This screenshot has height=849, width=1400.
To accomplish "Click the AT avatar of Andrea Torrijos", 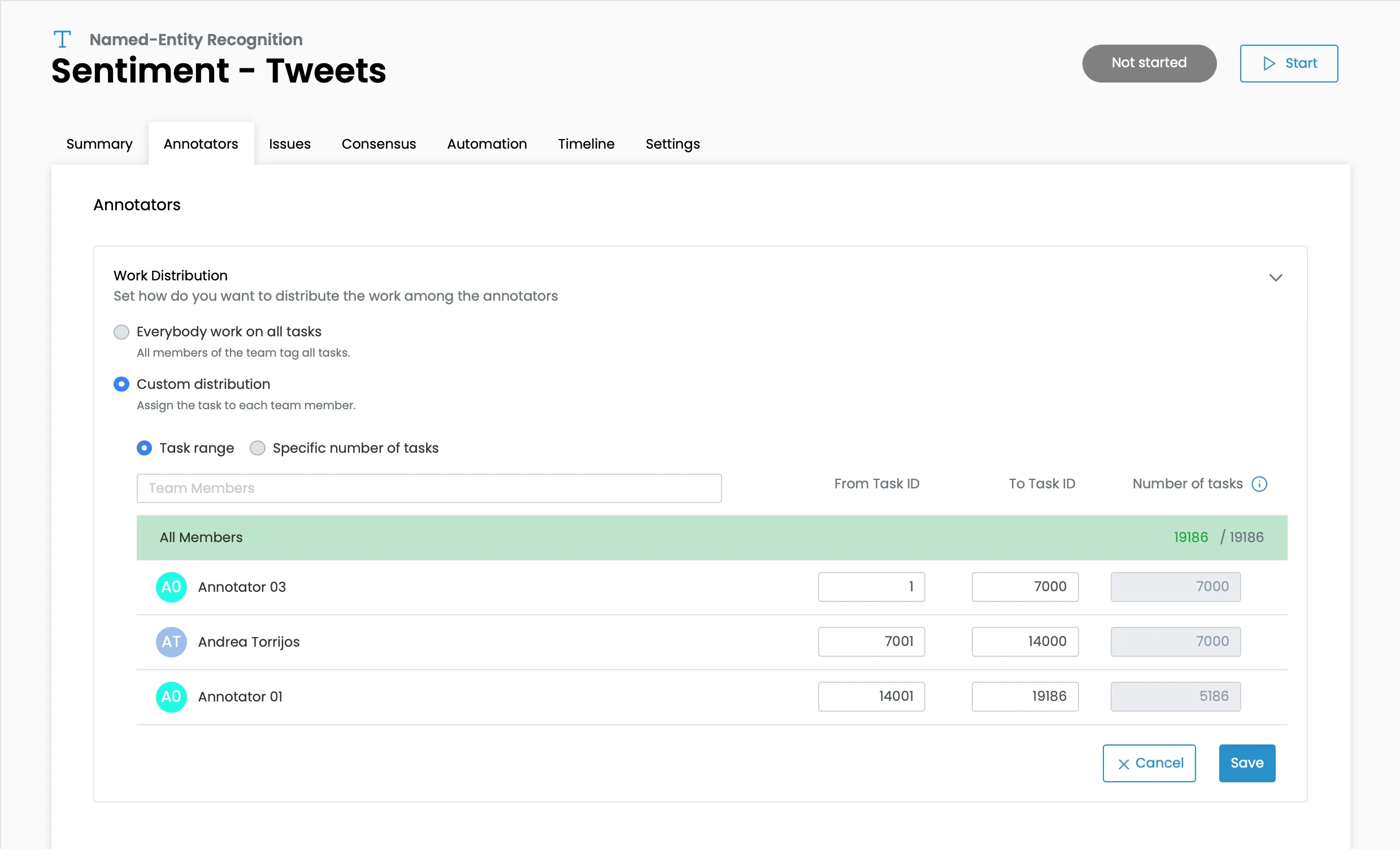I will (171, 642).
